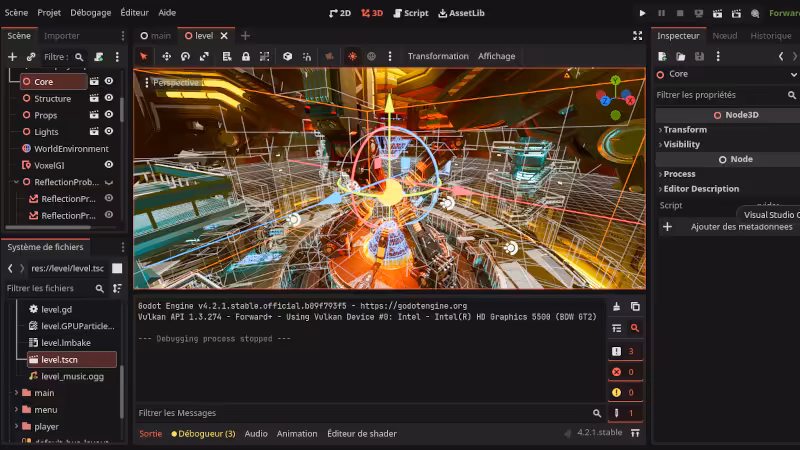The width and height of the screenshot is (800, 450).
Task: Load resource folder icon in Inspector
Action: [x=681, y=56]
